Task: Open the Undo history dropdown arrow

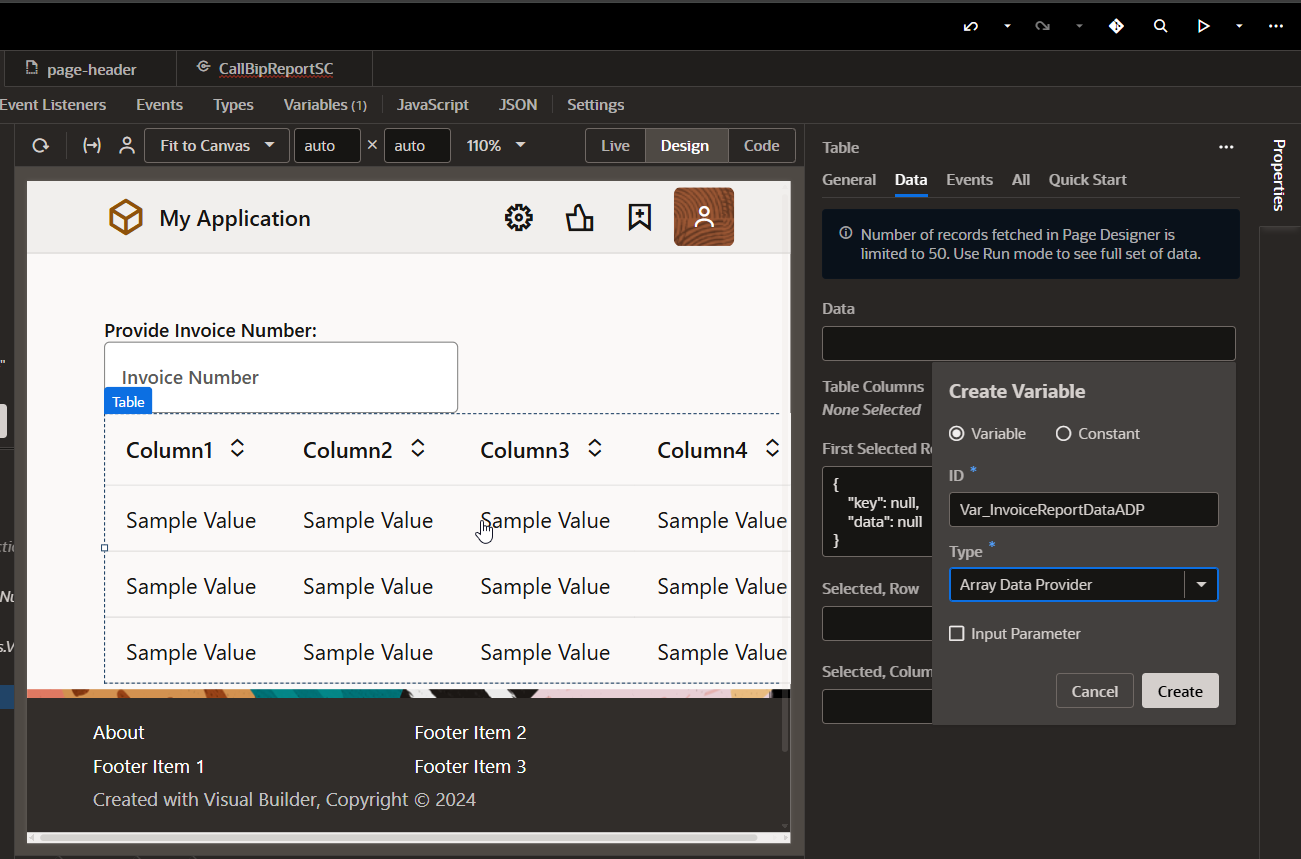Action: (x=1007, y=26)
